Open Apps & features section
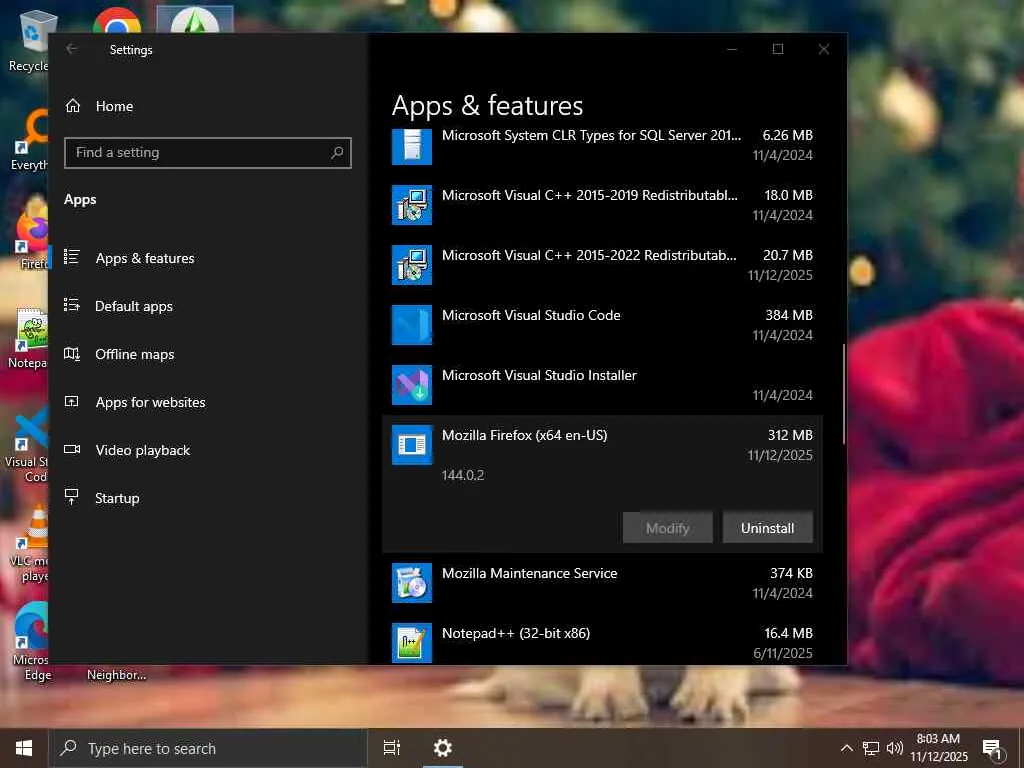 coord(208,258)
